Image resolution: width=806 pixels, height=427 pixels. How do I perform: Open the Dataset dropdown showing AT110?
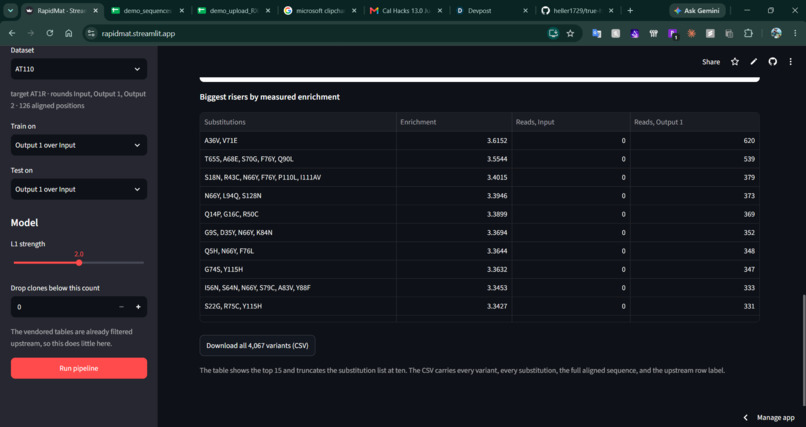click(x=79, y=69)
